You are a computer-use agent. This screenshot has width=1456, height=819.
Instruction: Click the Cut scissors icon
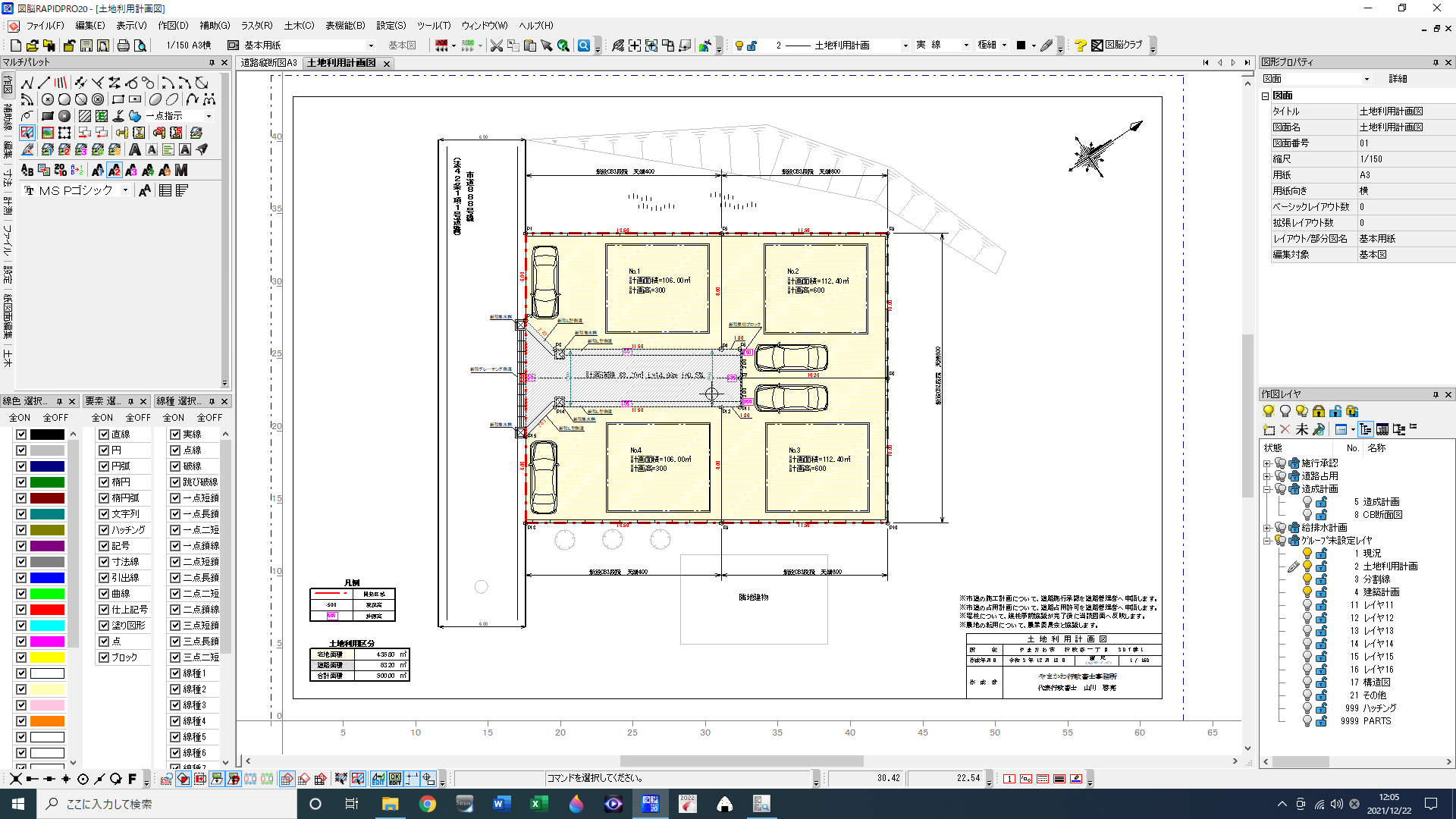(x=497, y=45)
